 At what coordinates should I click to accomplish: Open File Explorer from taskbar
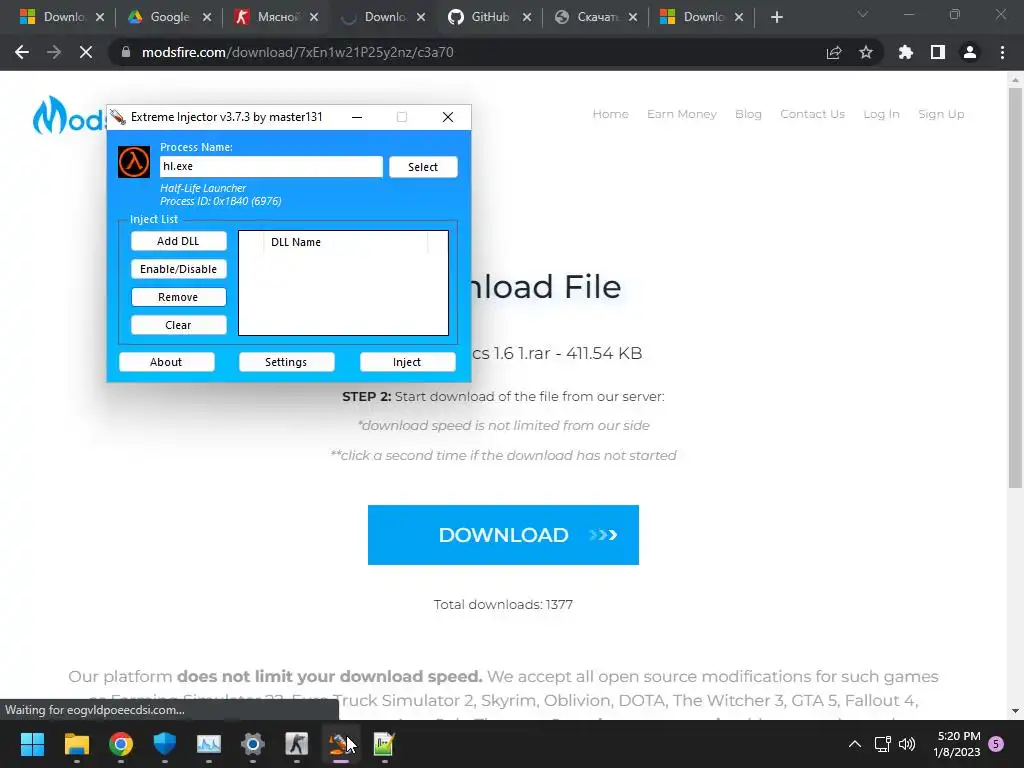point(76,744)
